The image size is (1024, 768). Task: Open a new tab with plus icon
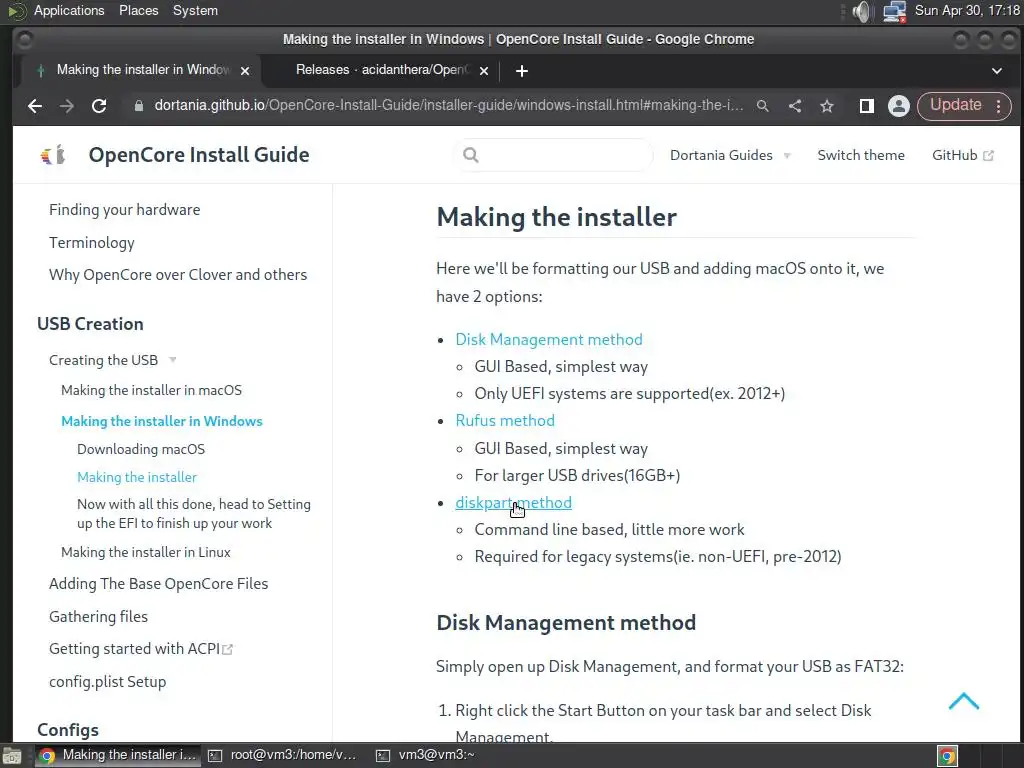point(521,70)
